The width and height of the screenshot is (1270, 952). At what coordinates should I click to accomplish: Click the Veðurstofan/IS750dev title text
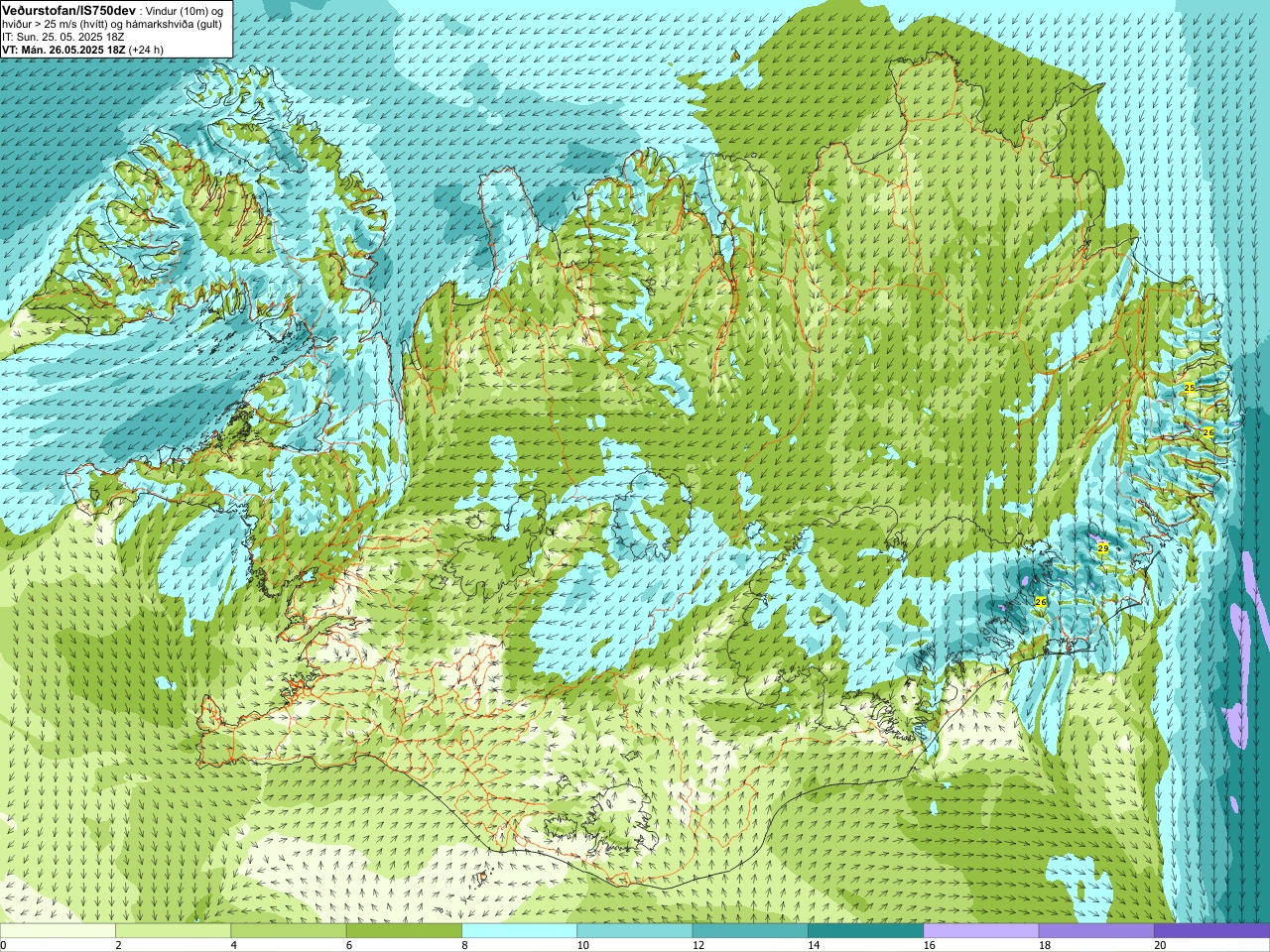click(x=68, y=10)
